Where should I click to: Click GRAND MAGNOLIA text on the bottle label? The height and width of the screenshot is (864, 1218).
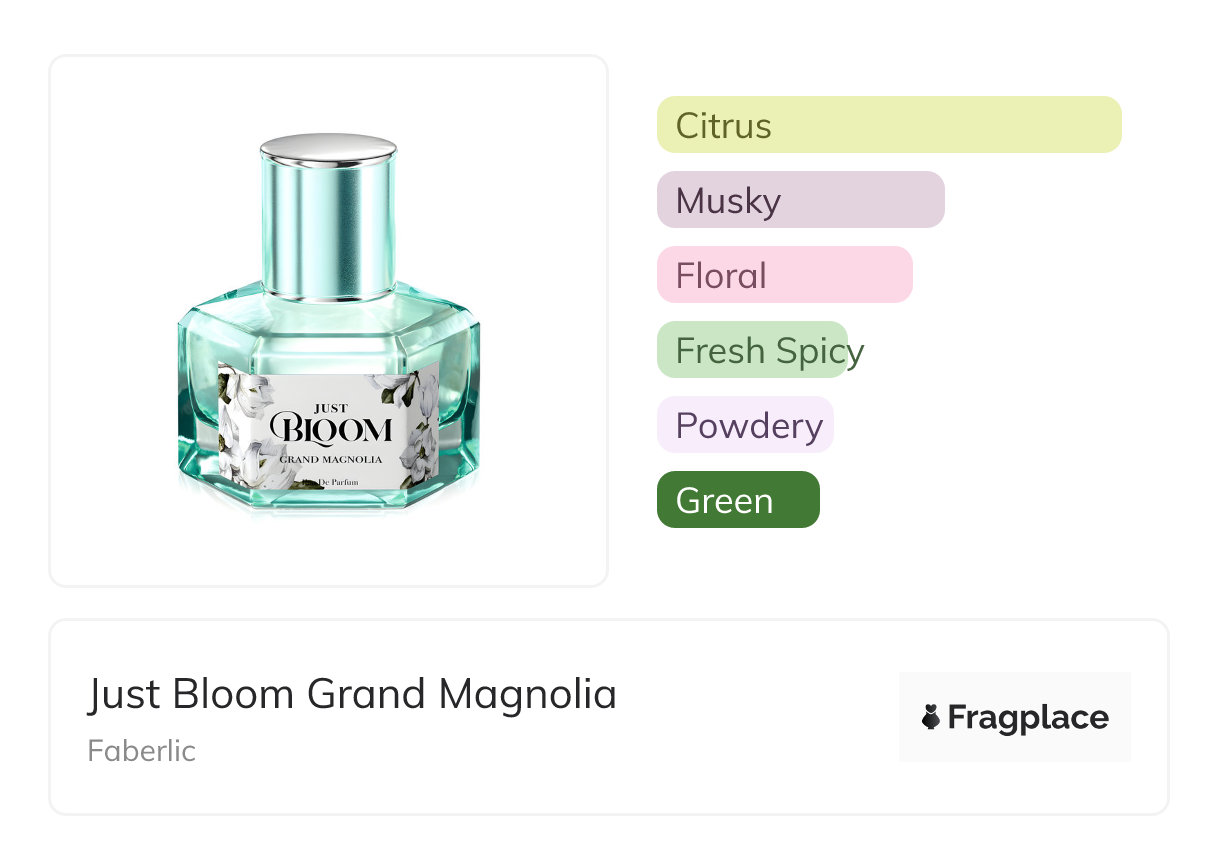[330, 459]
